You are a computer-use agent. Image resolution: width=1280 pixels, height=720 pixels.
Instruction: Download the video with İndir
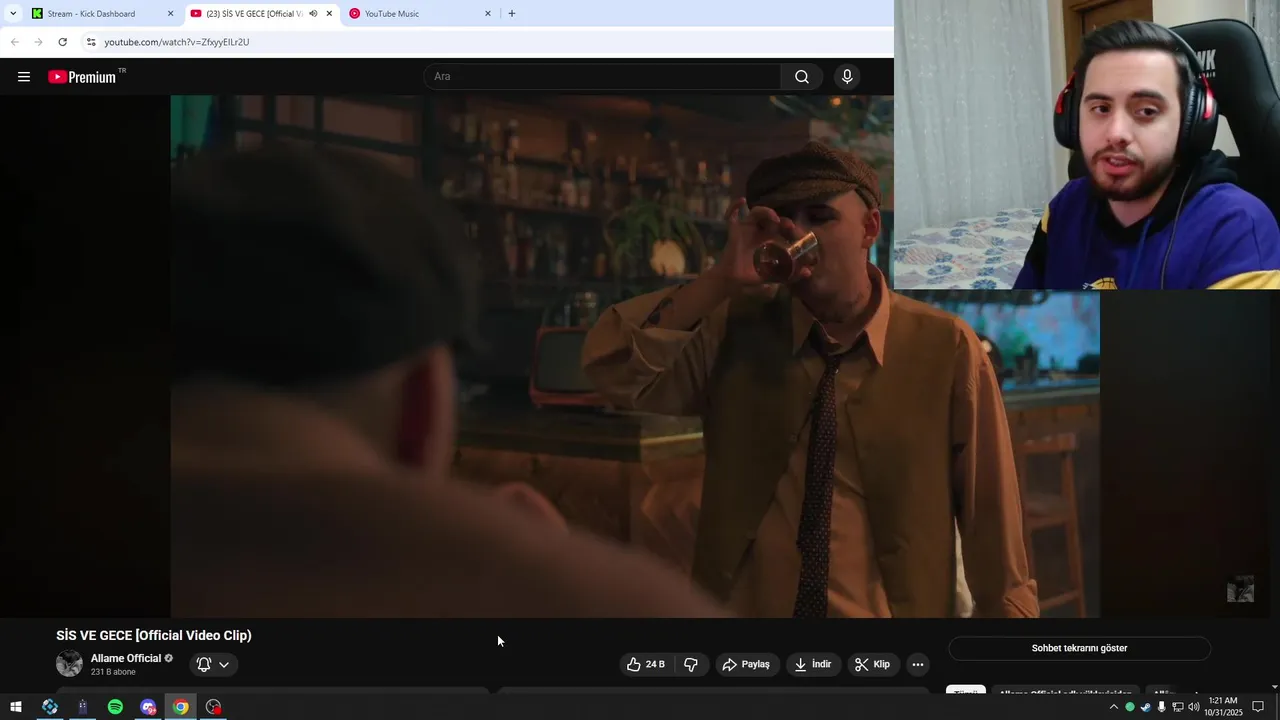pos(813,664)
